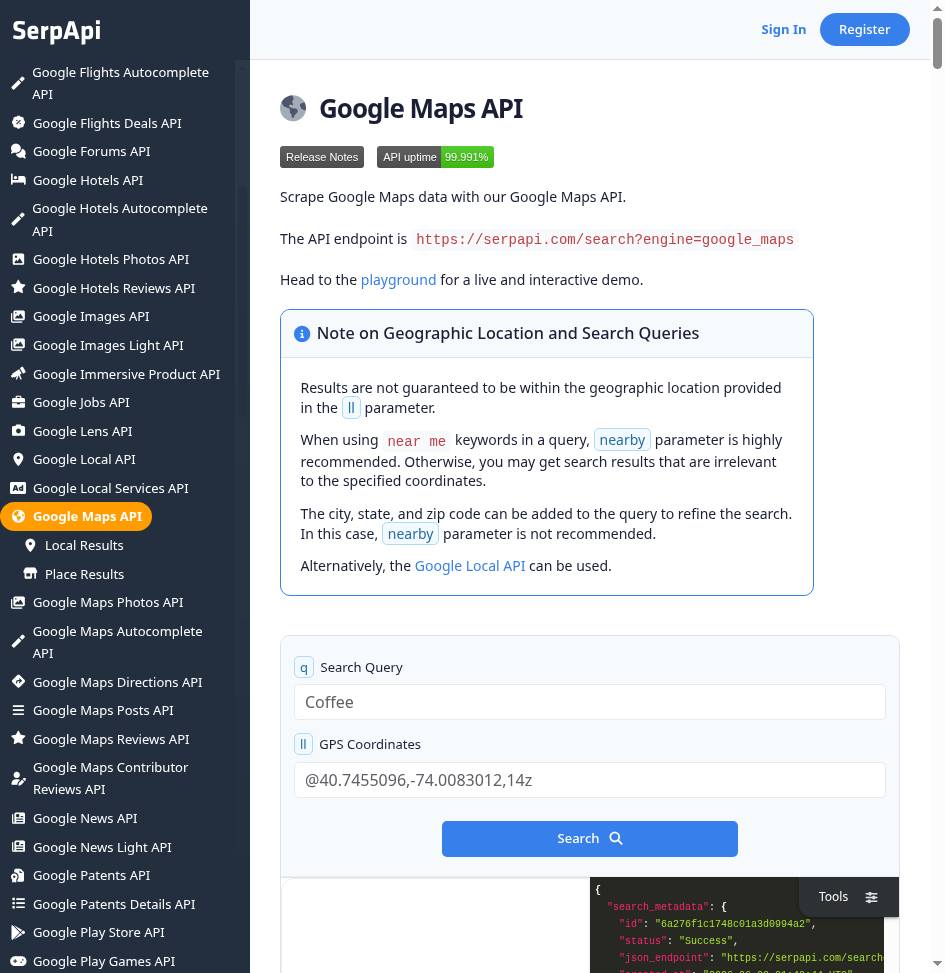Open Google Patents Details API

click(114, 904)
